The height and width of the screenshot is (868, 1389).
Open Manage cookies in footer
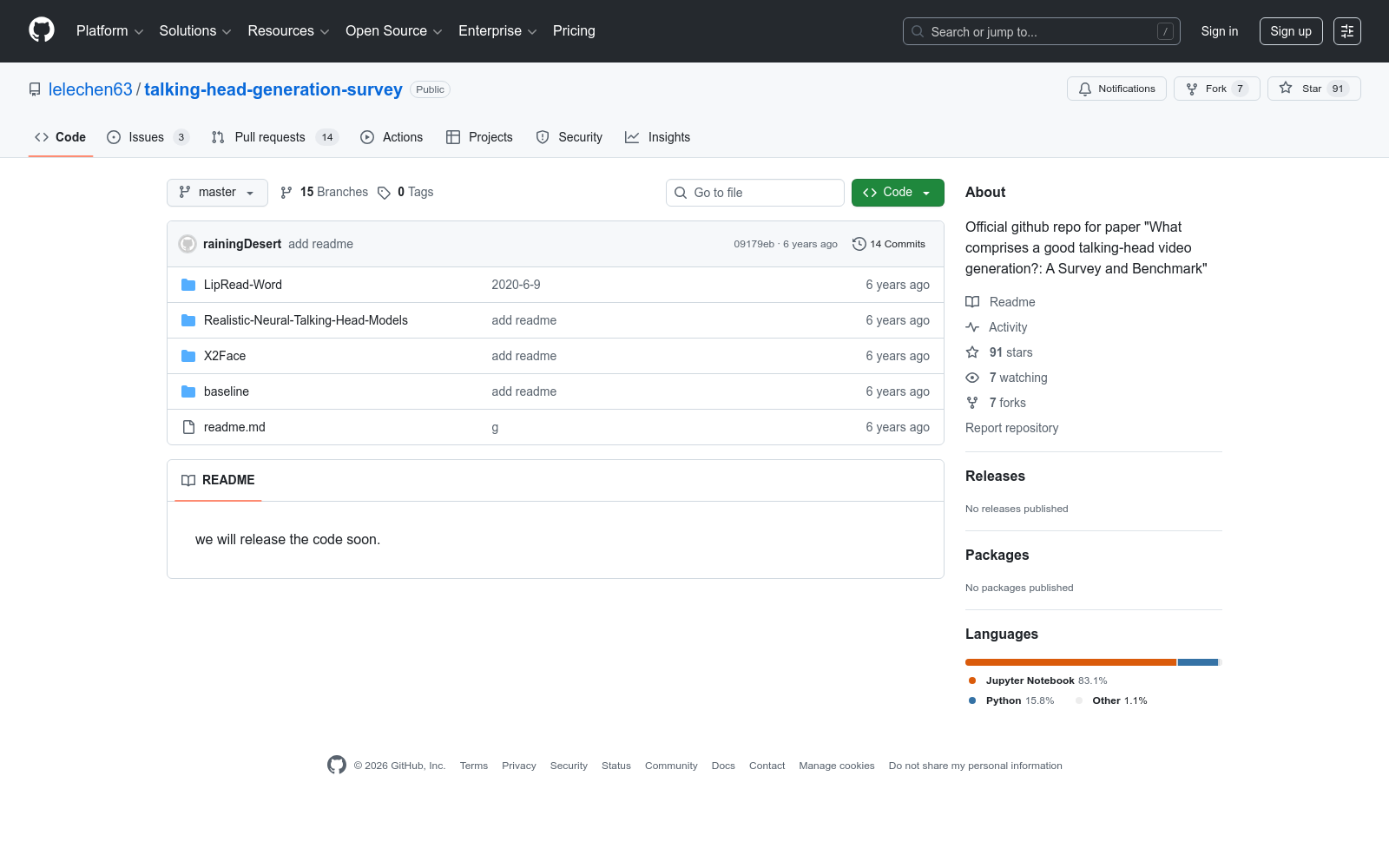(x=837, y=766)
